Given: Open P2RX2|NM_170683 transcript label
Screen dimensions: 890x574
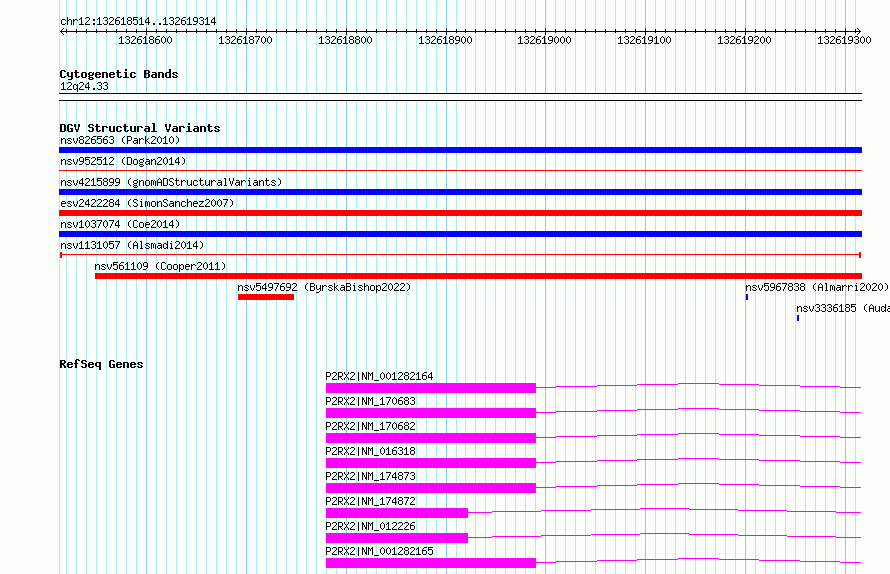Looking at the screenshot, I should click(370, 401).
